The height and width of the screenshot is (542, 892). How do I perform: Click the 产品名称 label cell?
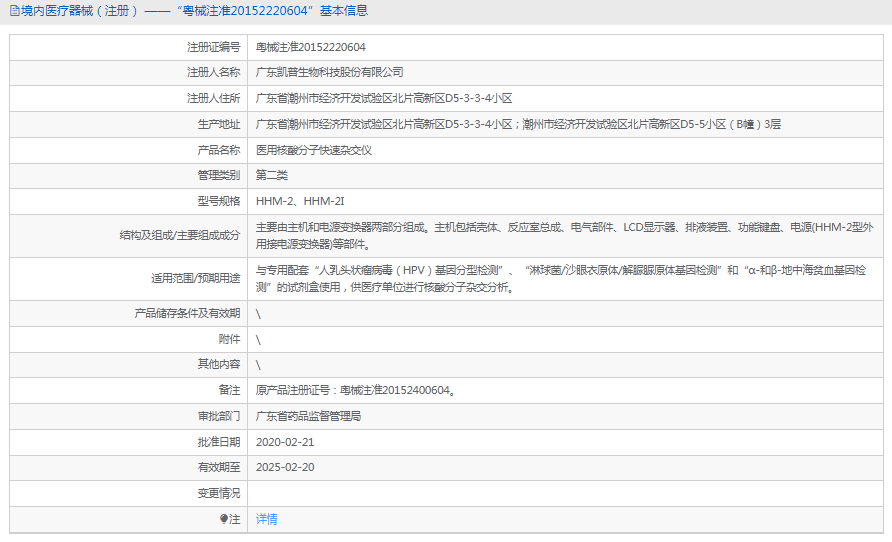click(218, 150)
